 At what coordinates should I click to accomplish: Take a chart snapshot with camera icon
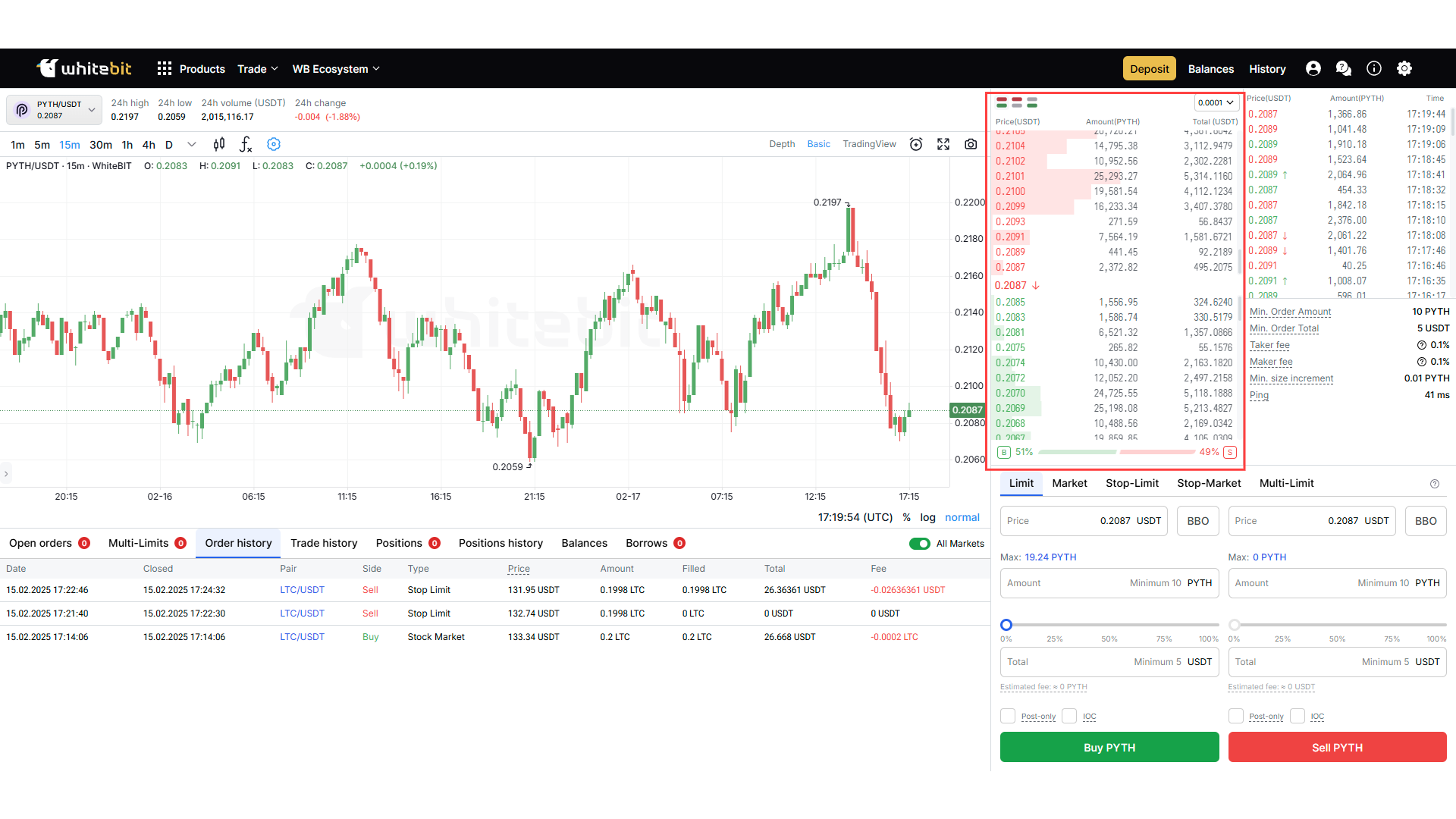tap(971, 144)
